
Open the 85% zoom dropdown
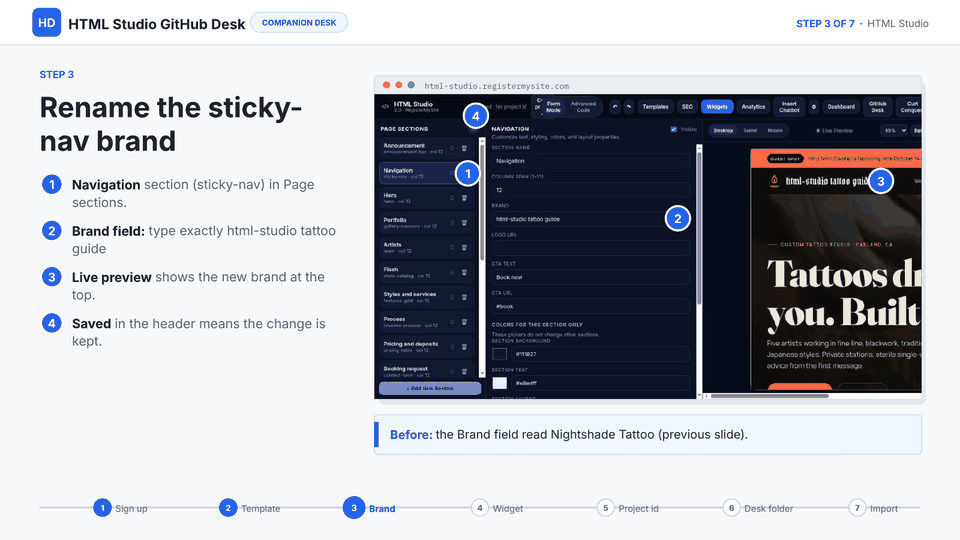(894, 130)
